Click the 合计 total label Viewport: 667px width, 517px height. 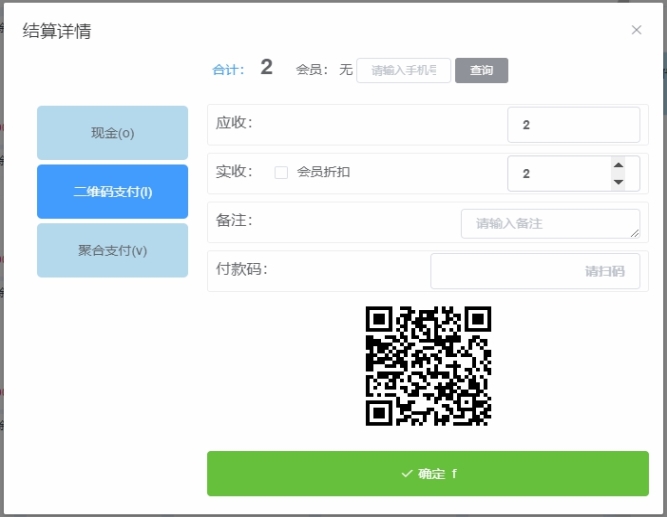tap(228, 69)
